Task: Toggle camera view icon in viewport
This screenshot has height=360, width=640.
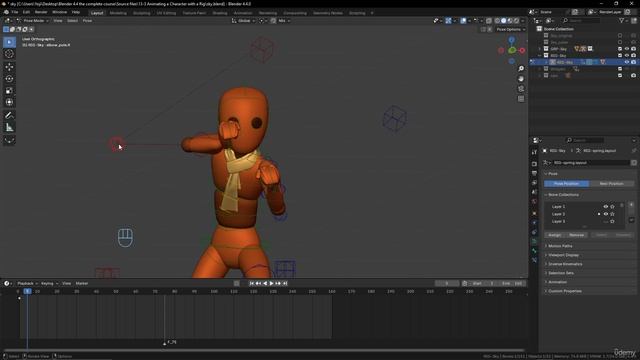Action: 521,89
